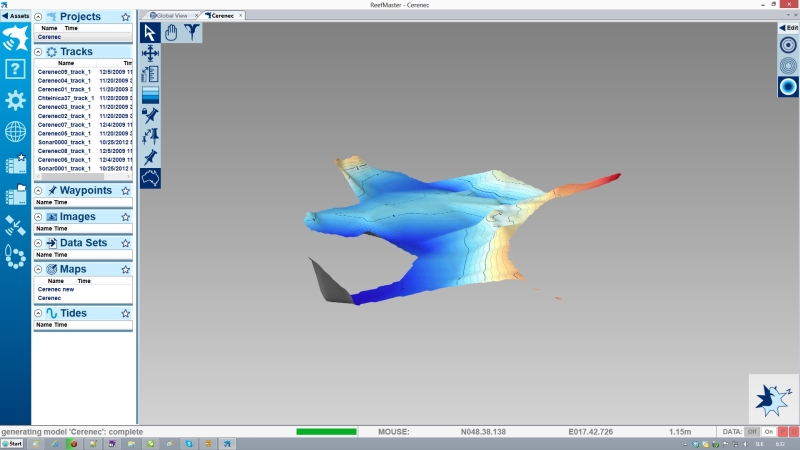800x450 pixels.
Task: Toggle the star on Tracks panel
Action: point(125,51)
